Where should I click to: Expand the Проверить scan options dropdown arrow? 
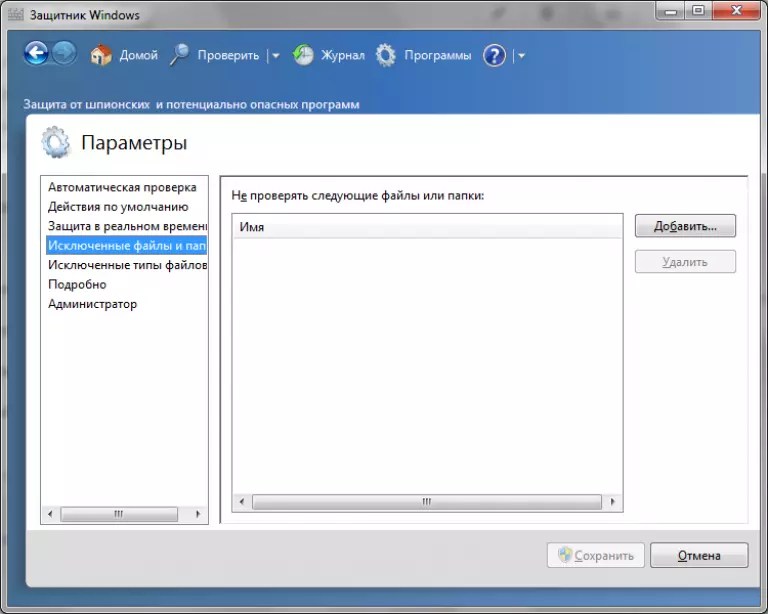point(275,56)
